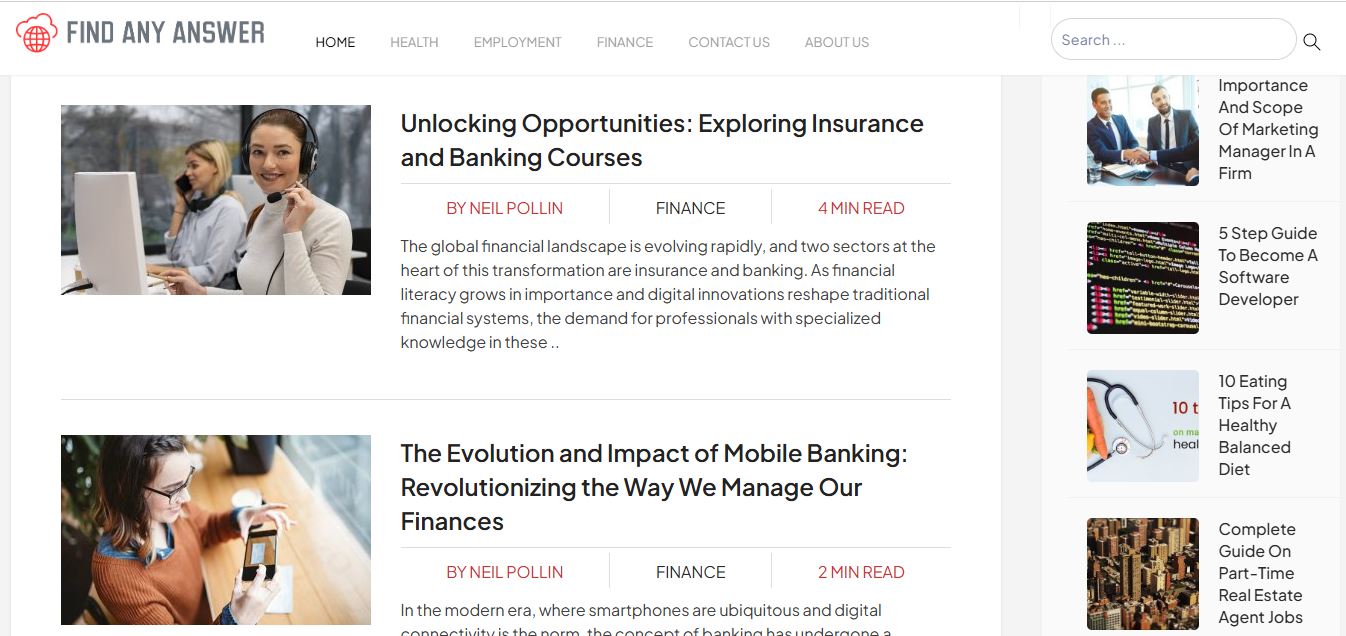This screenshot has height=636, width=1346.
Task: Visit the About Us page
Action: 836,42
